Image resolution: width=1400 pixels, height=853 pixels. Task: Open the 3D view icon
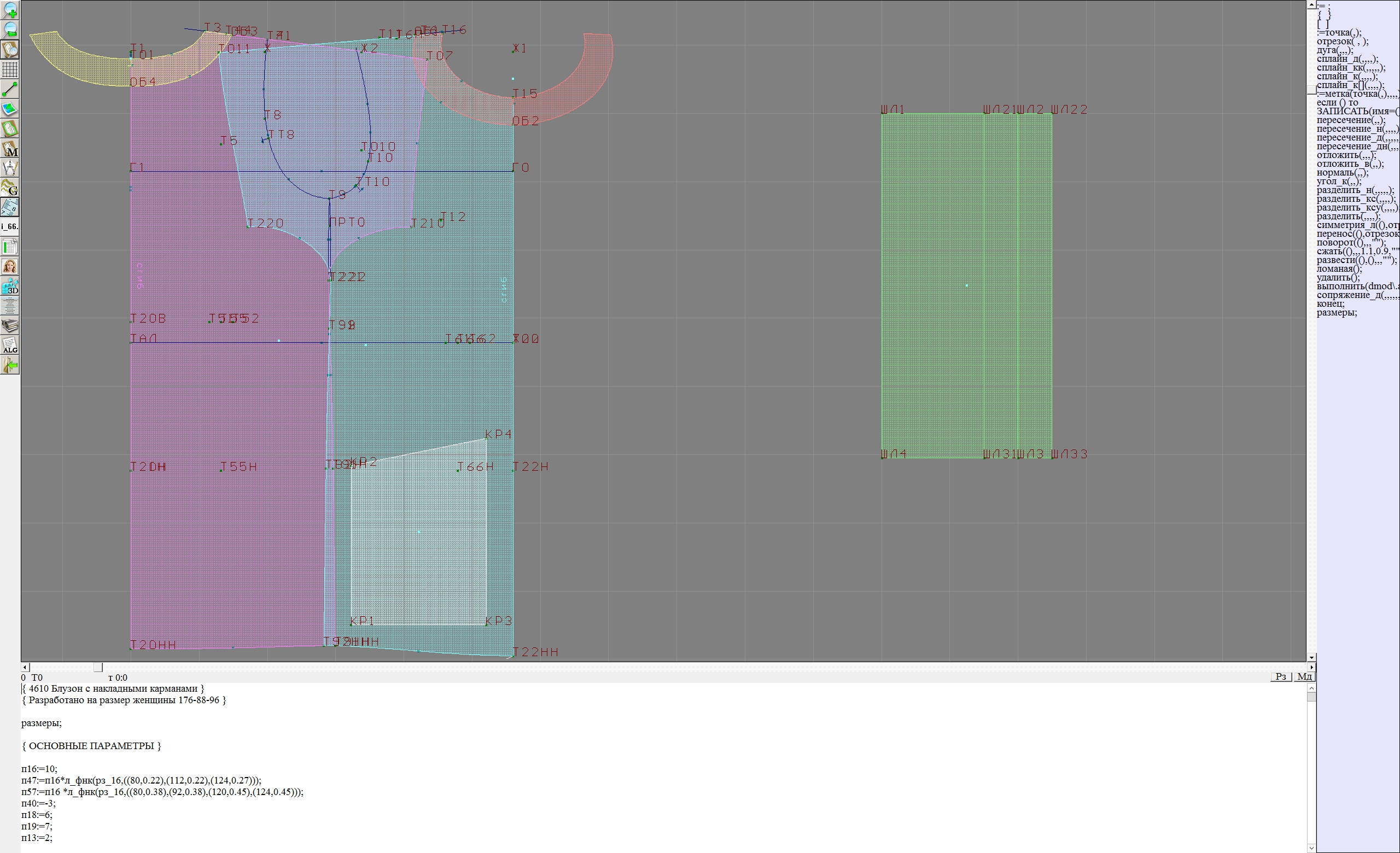10,286
